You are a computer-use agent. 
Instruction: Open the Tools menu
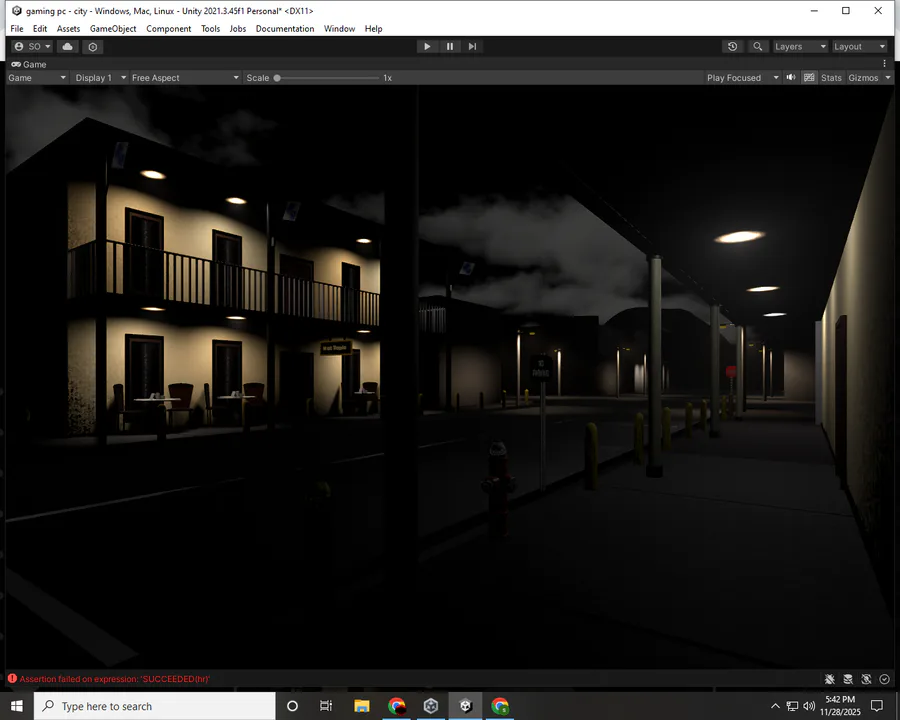click(x=211, y=29)
